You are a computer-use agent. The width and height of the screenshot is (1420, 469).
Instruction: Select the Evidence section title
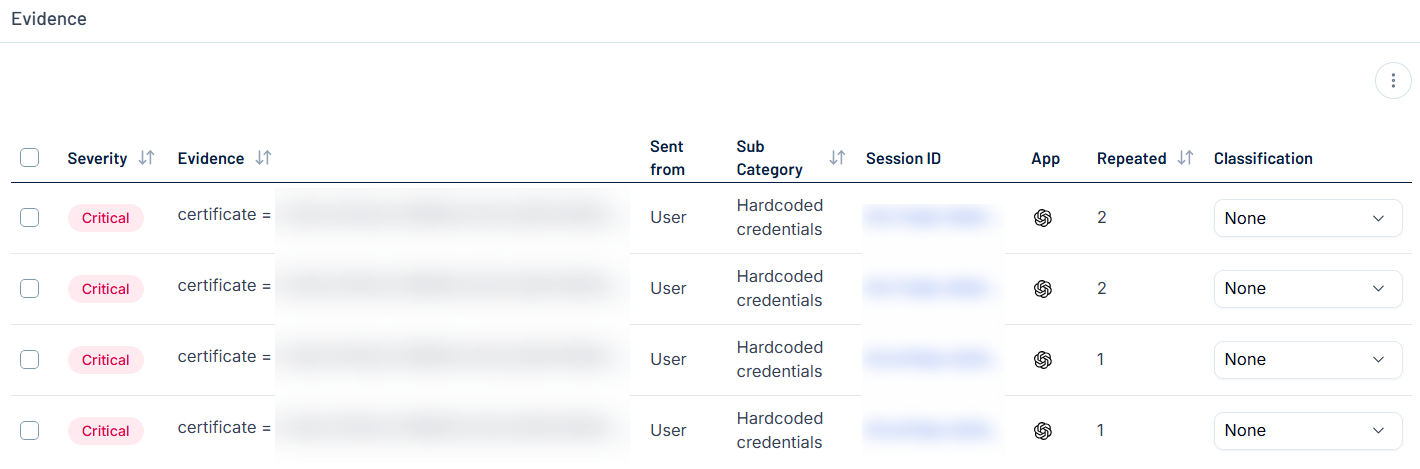(49, 19)
